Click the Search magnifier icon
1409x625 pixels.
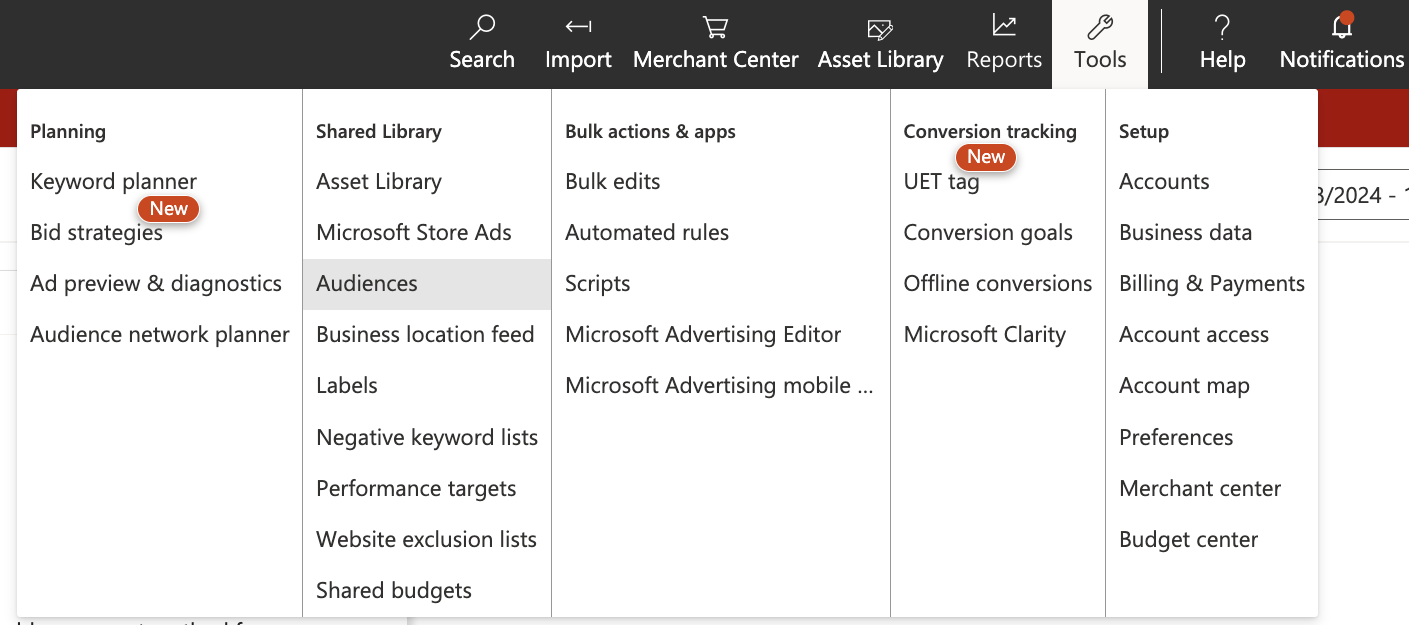click(482, 26)
